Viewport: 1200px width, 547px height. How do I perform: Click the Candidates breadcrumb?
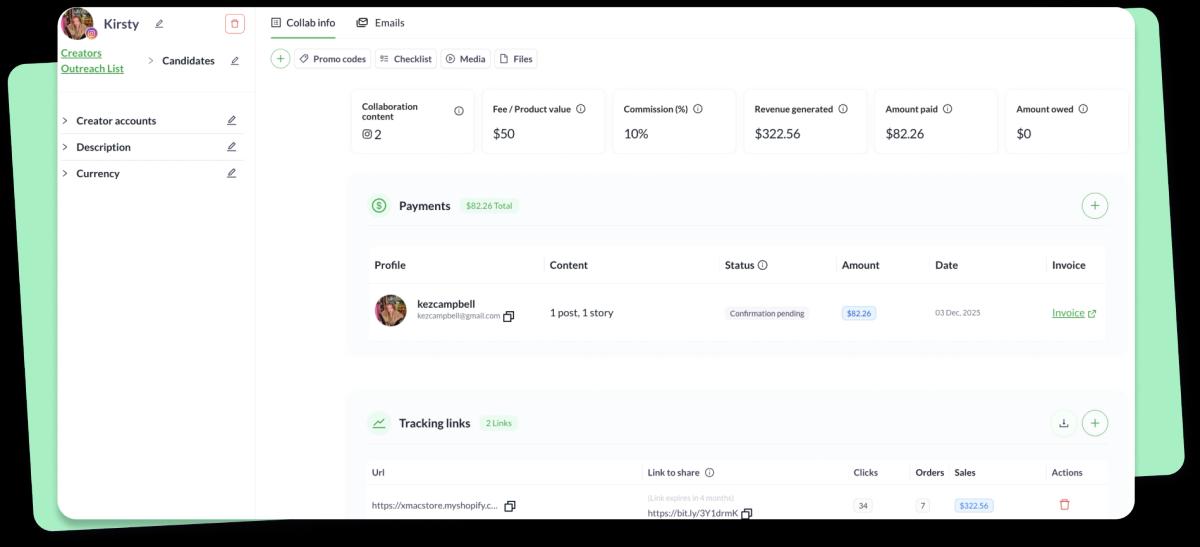[x=188, y=61]
